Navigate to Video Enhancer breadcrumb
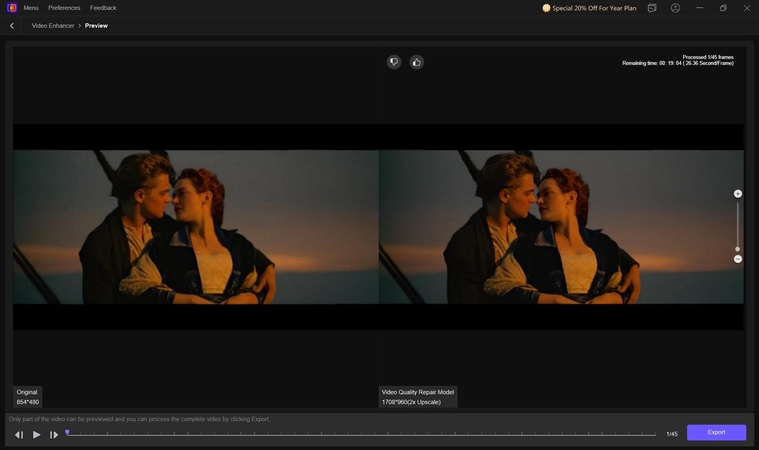Screen dimensions: 759x450 pyautogui.click(x=53, y=26)
